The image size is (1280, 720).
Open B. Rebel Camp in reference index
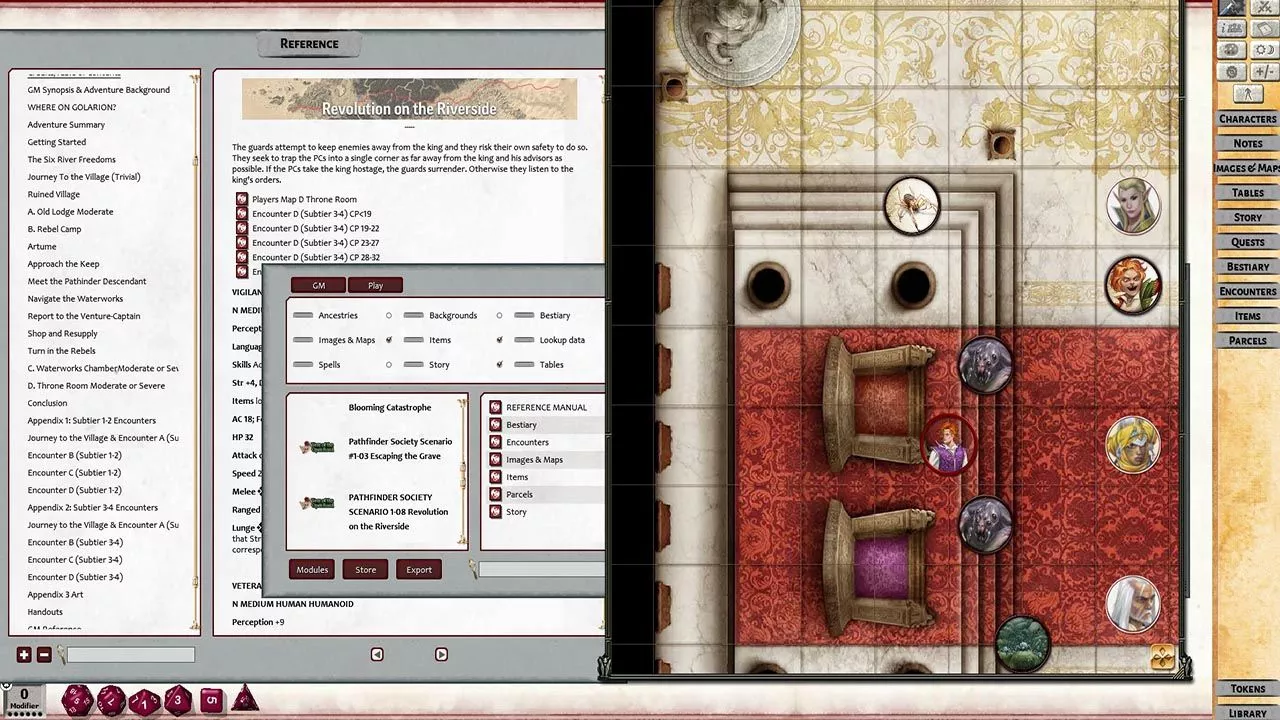click(x=54, y=229)
